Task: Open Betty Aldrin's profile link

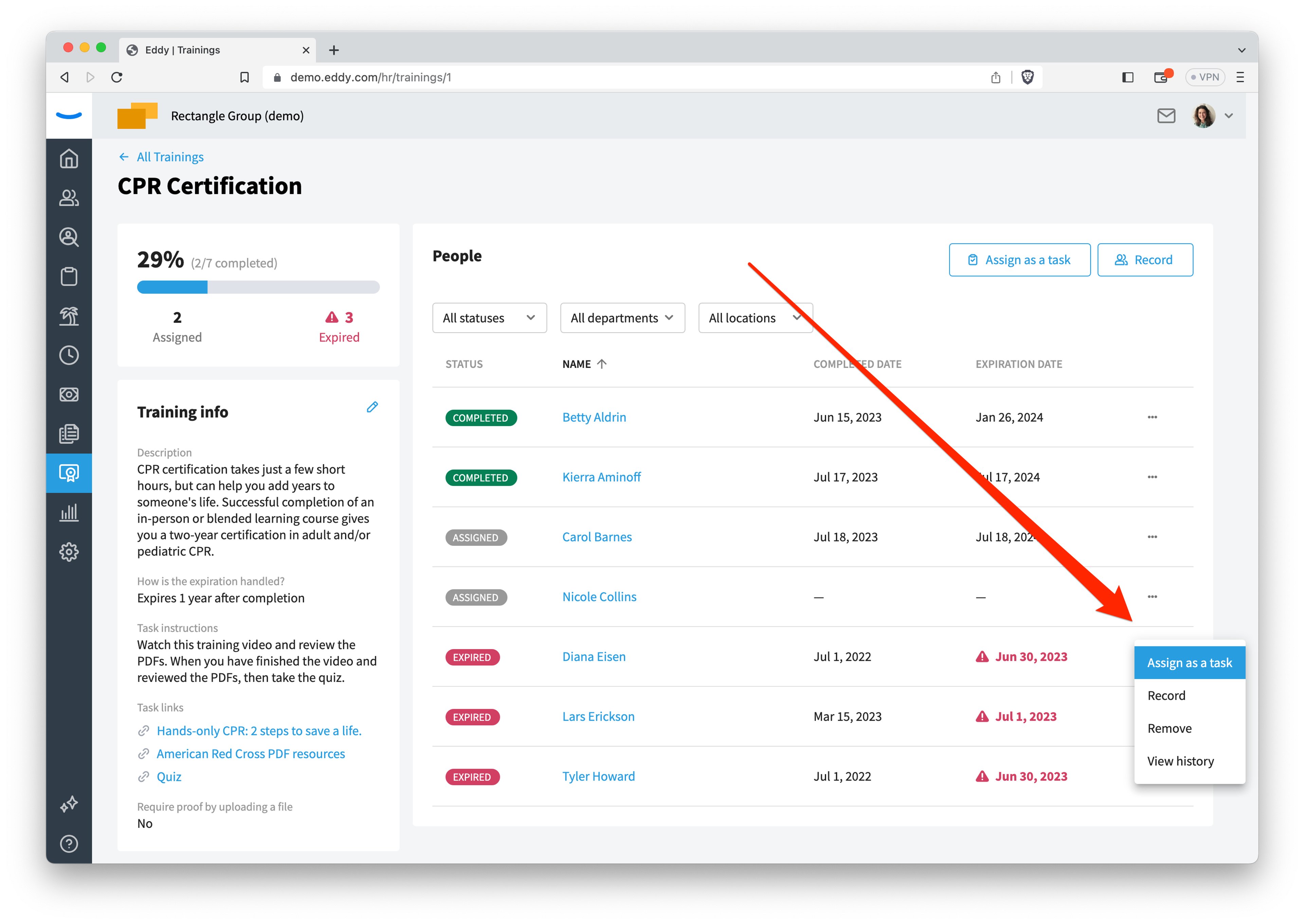Action: click(x=594, y=417)
